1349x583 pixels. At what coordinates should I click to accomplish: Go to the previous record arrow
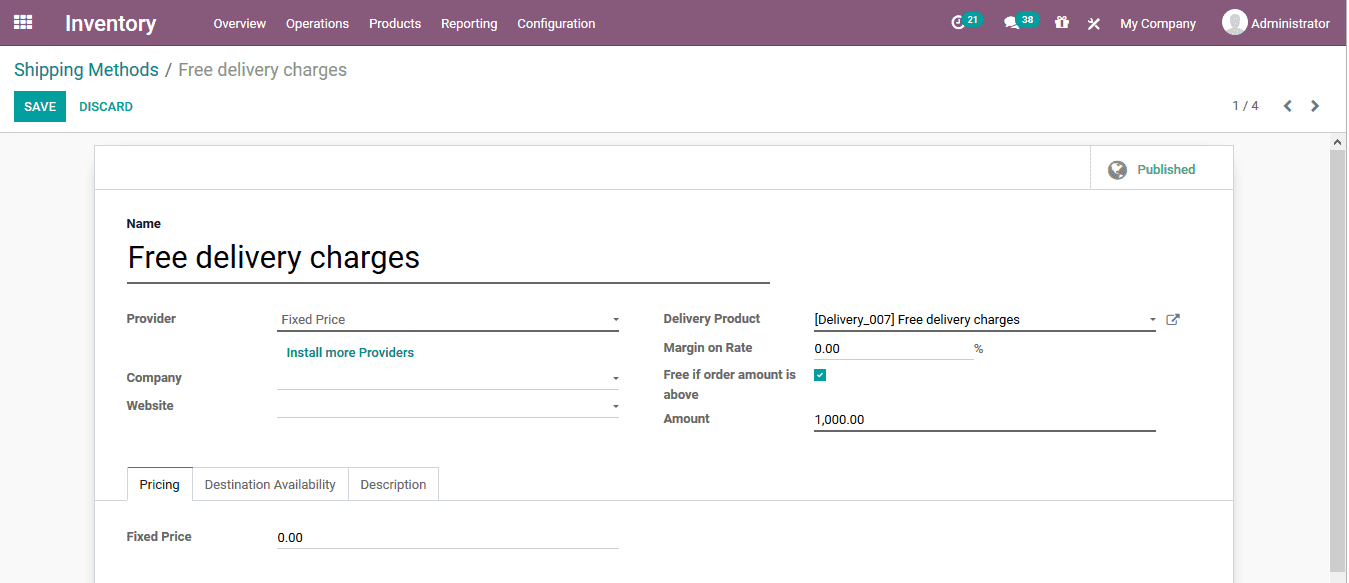point(1288,106)
